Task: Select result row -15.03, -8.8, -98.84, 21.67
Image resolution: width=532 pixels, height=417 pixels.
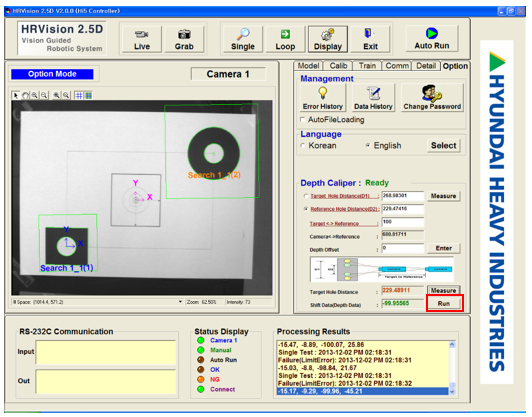Action: click(x=363, y=368)
